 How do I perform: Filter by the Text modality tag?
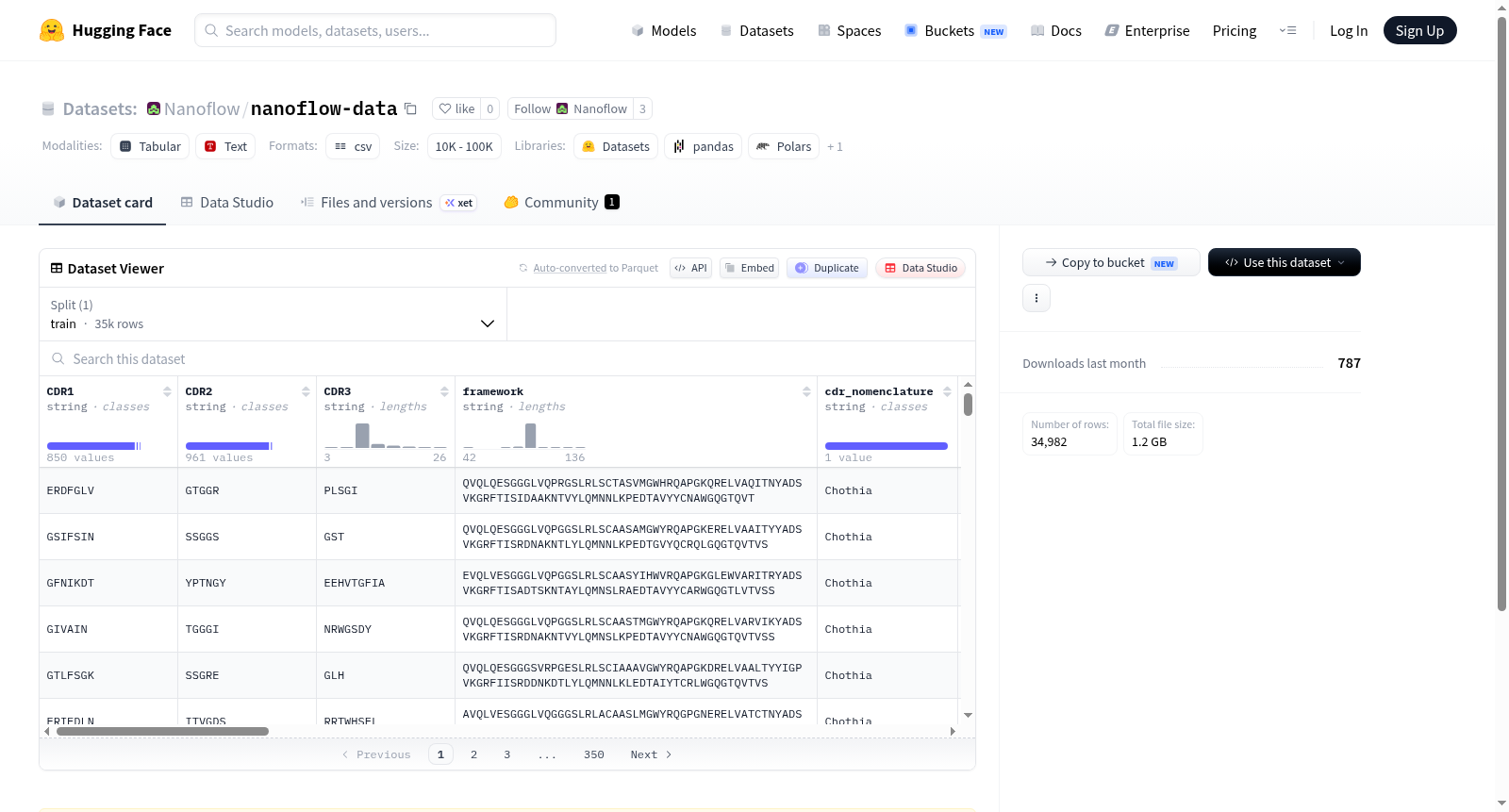tap(225, 146)
